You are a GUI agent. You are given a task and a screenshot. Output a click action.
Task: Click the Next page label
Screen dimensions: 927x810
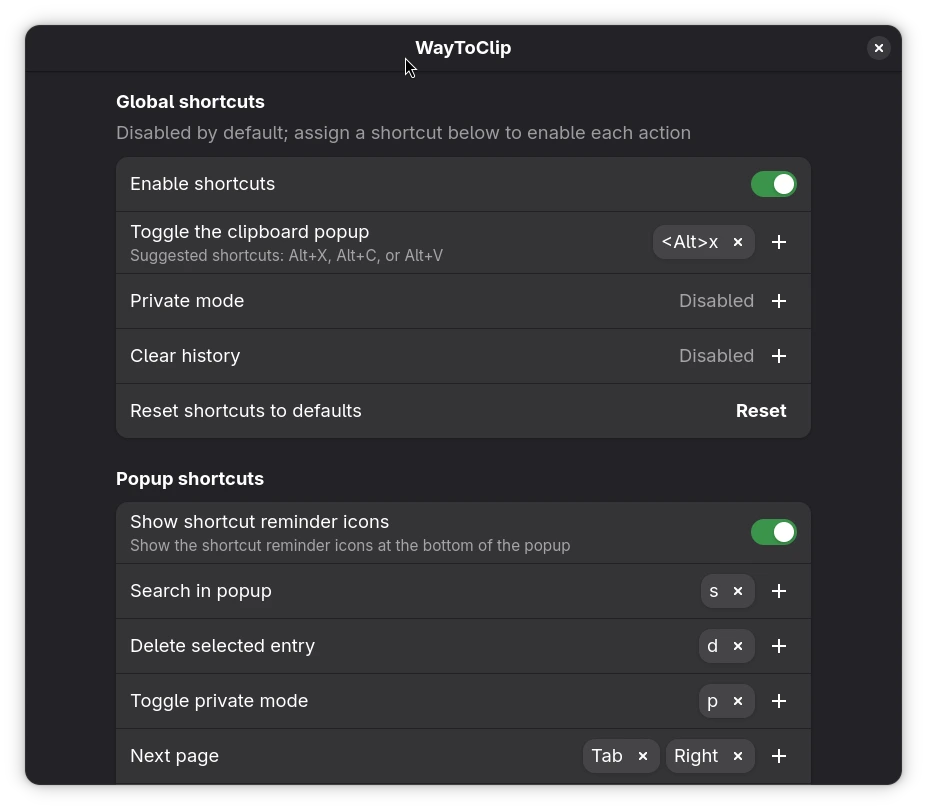coord(174,756)
